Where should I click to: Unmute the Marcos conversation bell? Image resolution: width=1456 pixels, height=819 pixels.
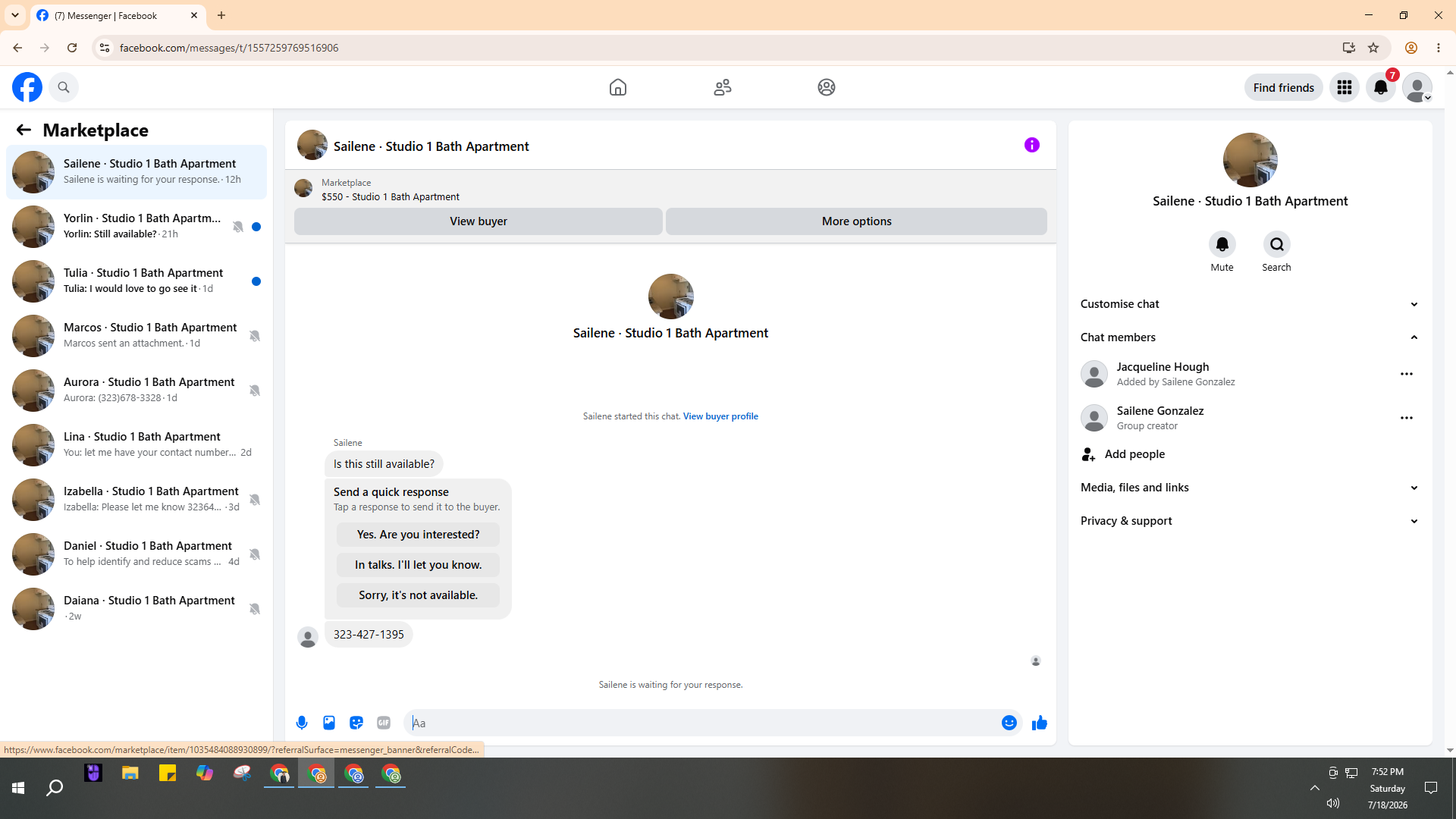255,336
